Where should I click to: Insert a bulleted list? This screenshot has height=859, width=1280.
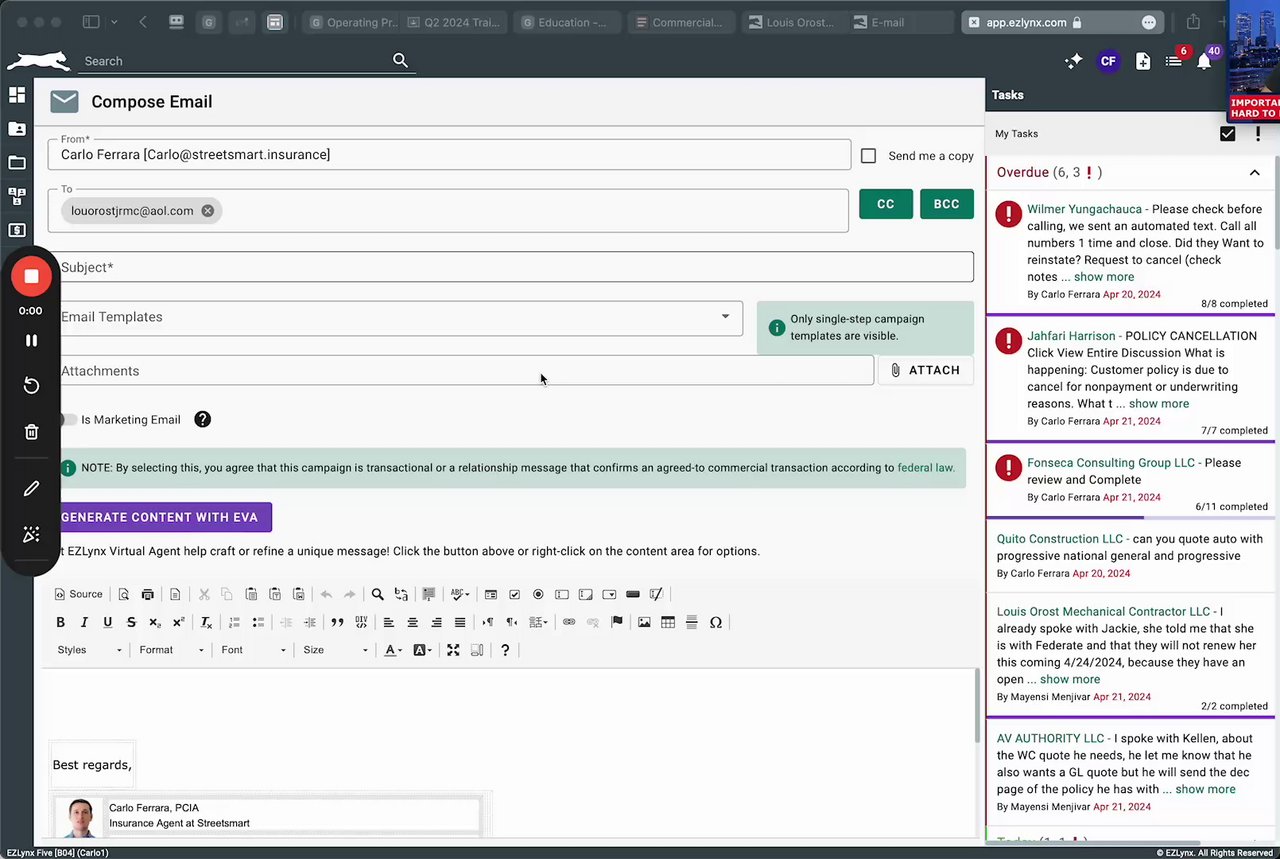[258, 622]
